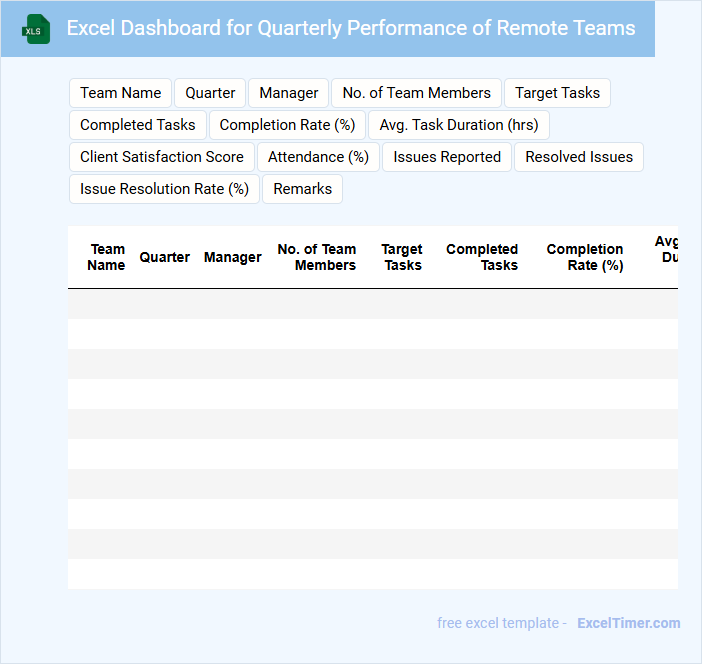Click the Completion Rate (%) table header
This screenshot has height=664, width=702.
(584, 257)
